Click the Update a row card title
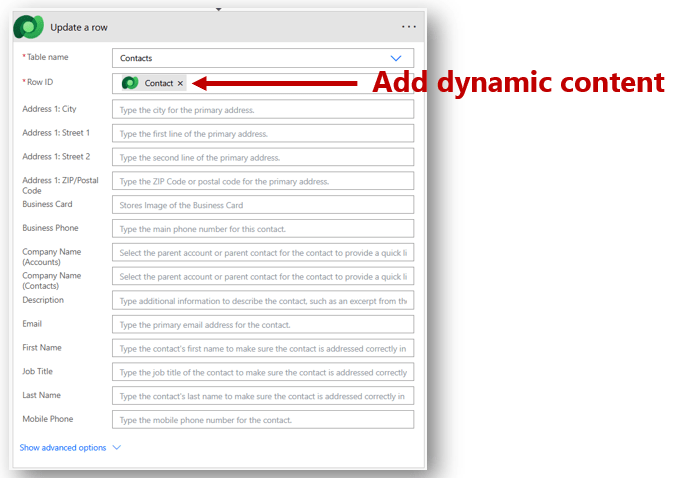The image size is (676, 478). pyautogui.click(x=79, y=27)
